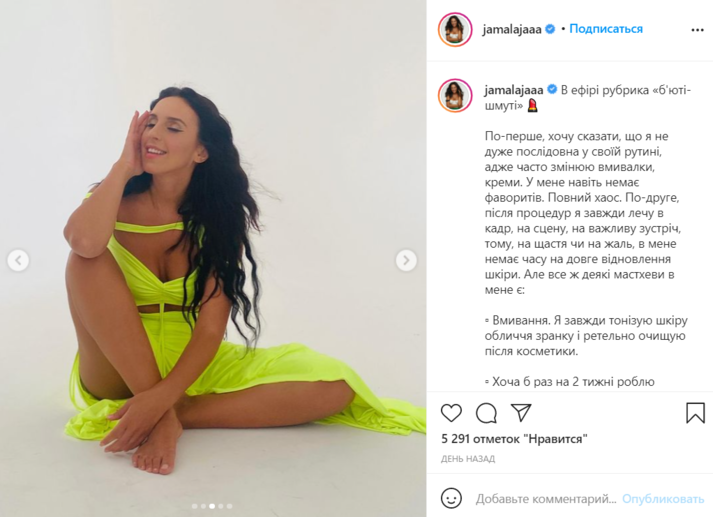Open profile avatar beside the caption
Viewport: 713px width, 517px height.
click(455, 95)
